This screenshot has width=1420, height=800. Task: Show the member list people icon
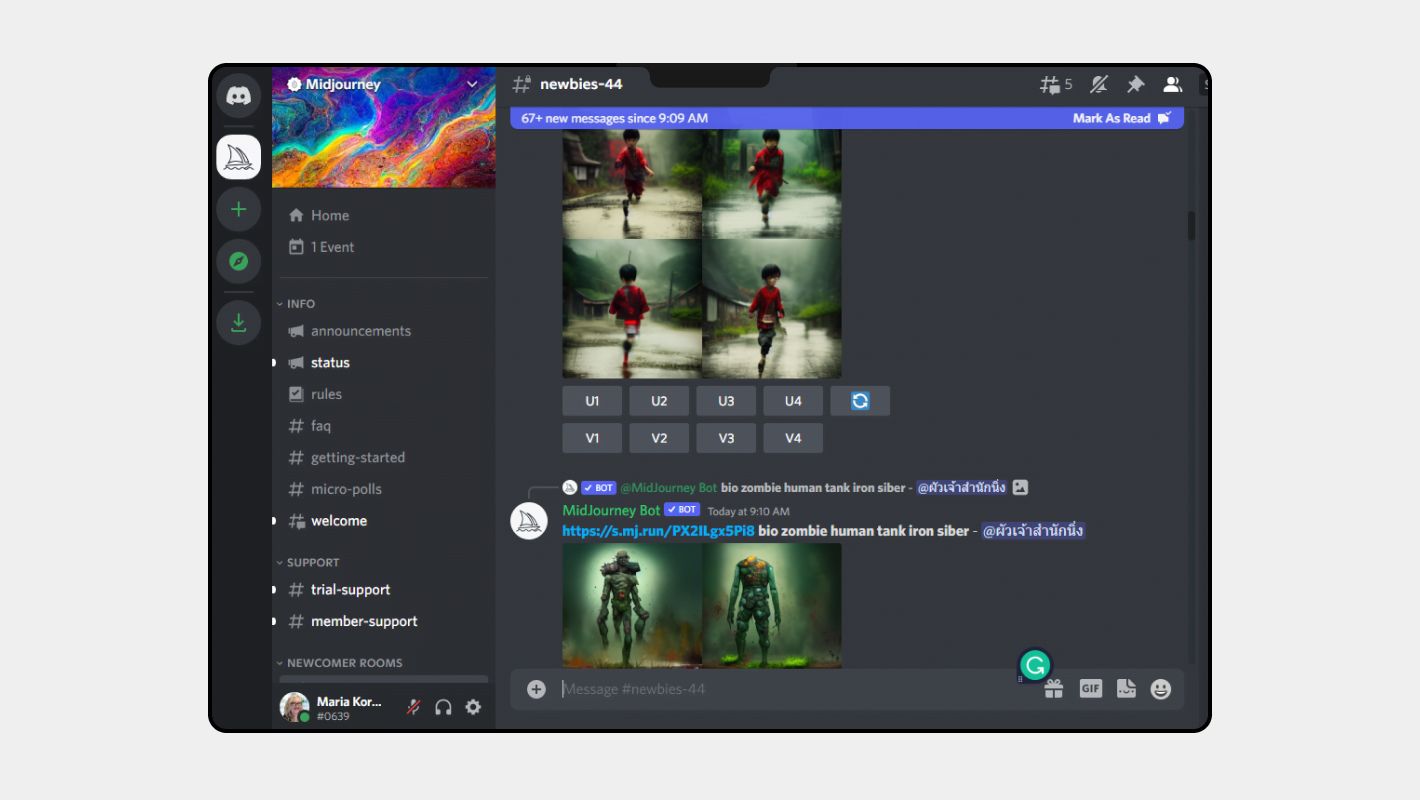[1172, 85]
